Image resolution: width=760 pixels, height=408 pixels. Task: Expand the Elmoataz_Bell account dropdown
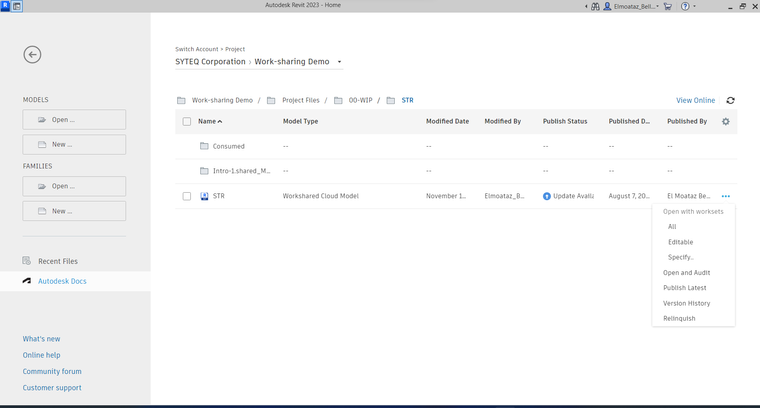[x=657, y=6]
